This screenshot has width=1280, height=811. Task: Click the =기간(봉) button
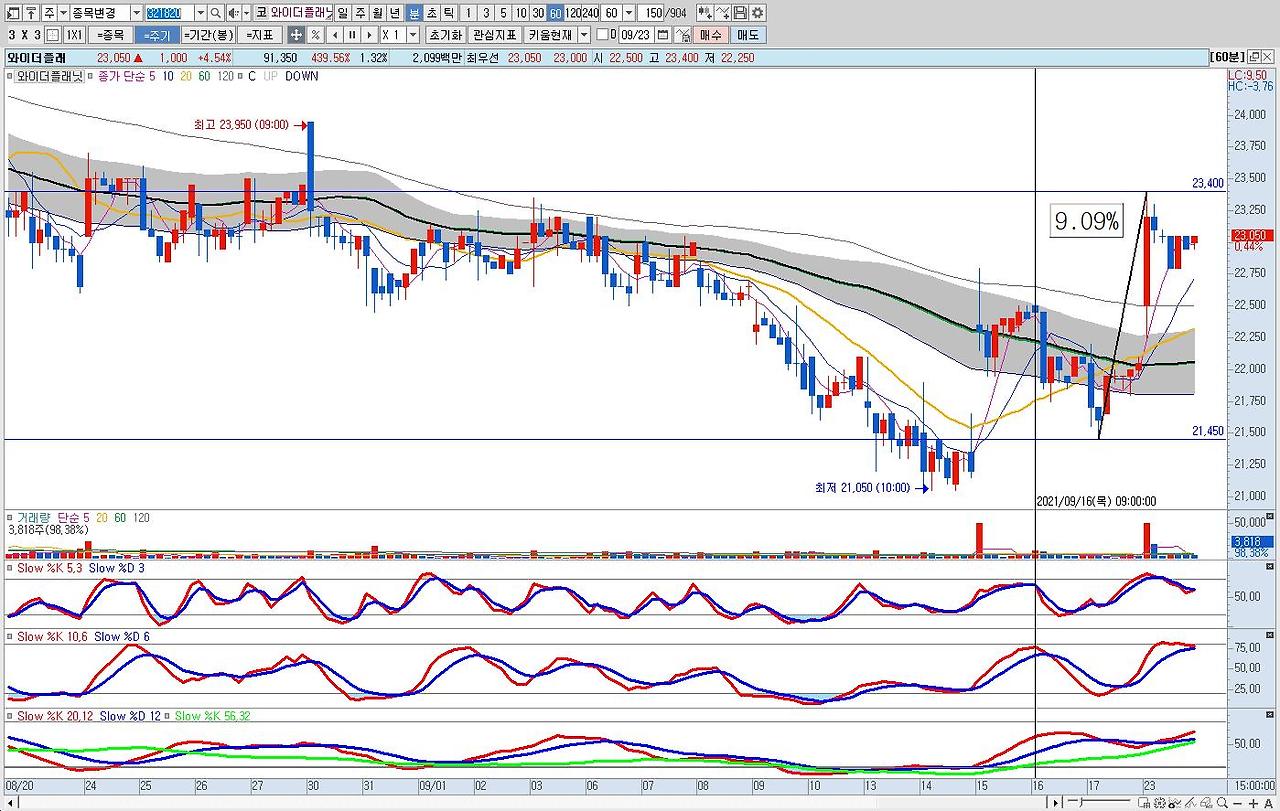(210, 35)
